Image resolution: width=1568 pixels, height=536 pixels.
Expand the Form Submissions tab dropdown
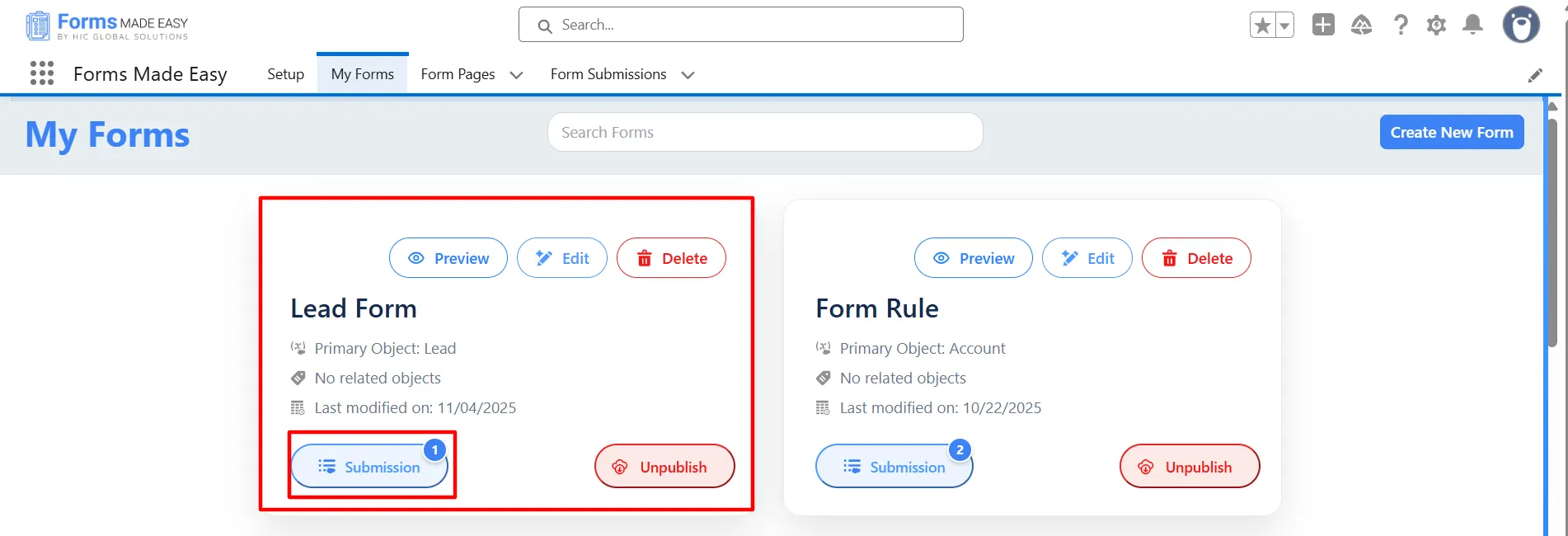[x=688, y=75]
